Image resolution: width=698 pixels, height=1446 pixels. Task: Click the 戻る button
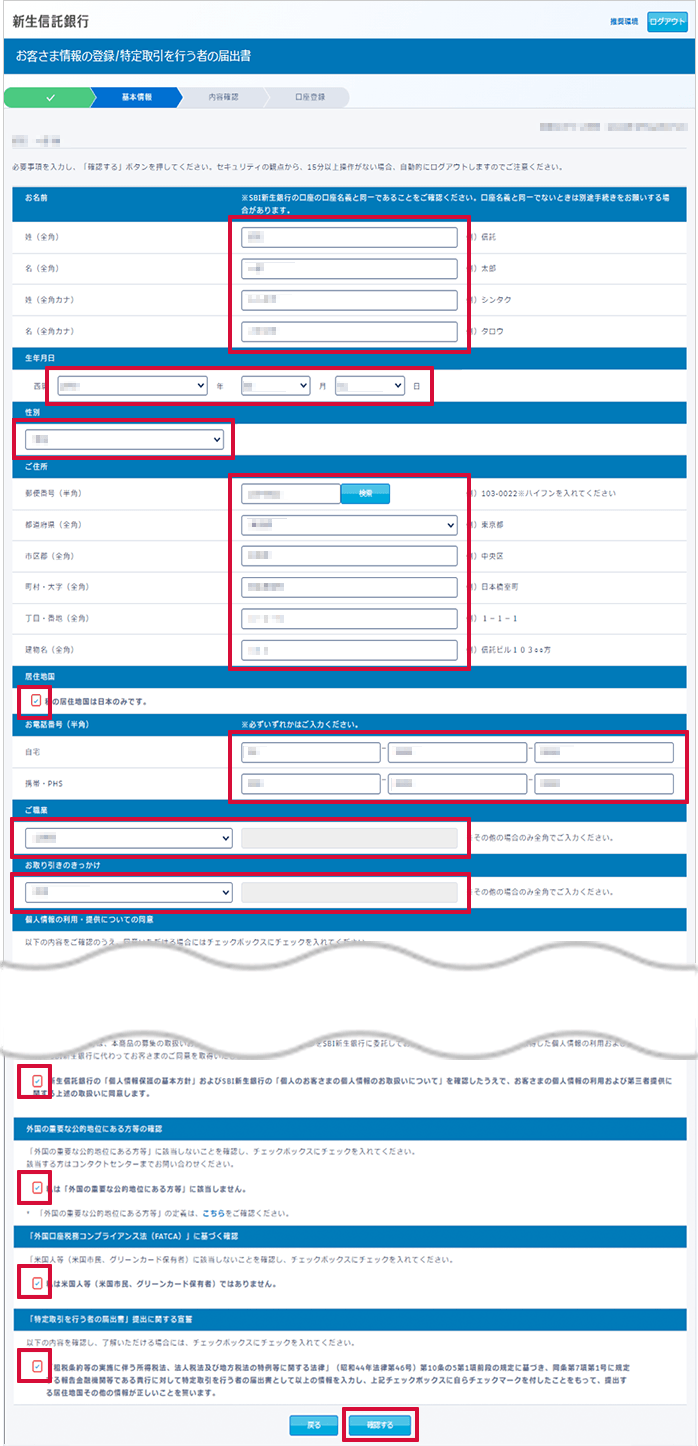click(313, 1425)
